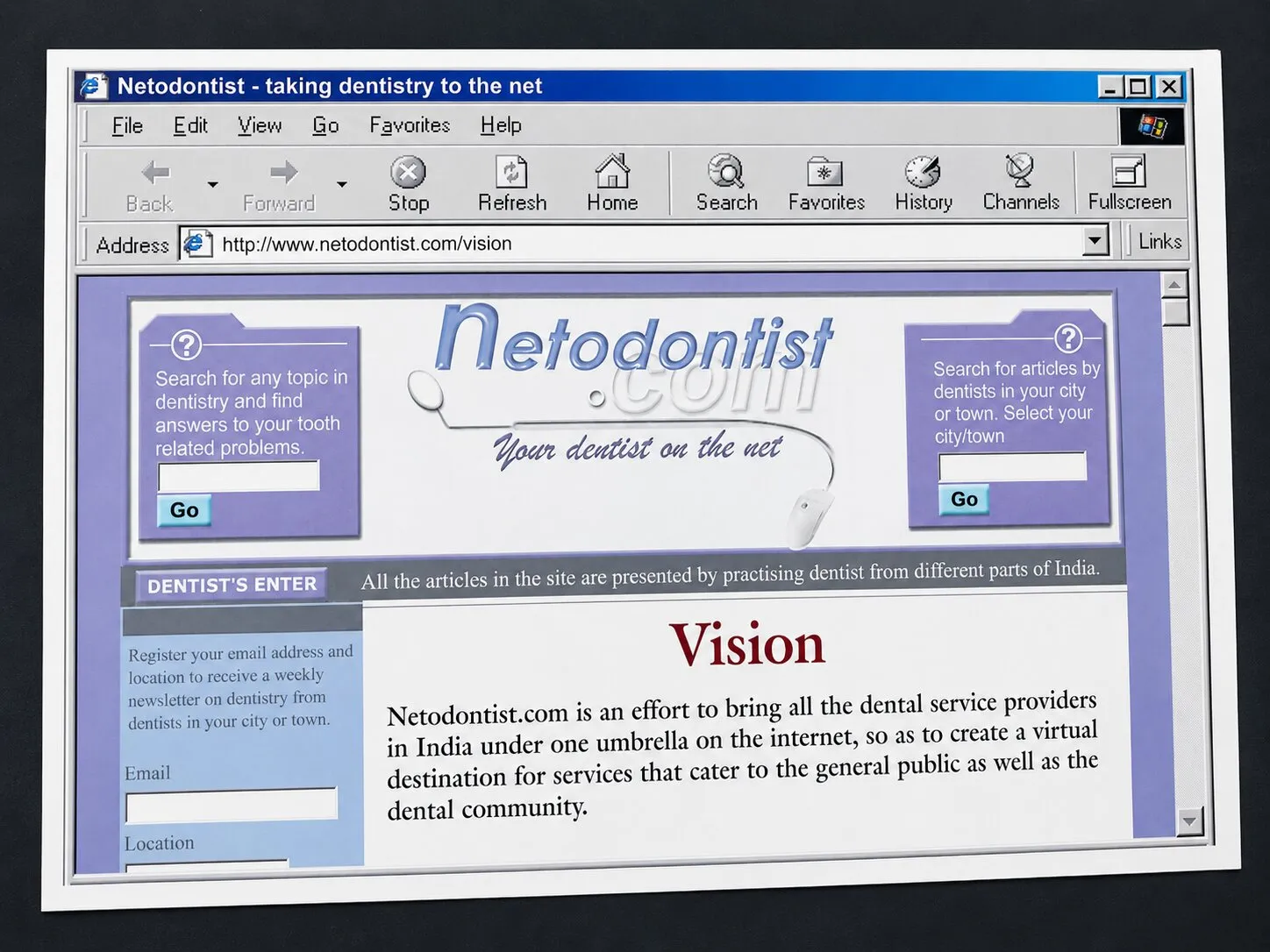This screenshot has width=1270, height=952.
Task: Click Go button under city/town search
Action: coord(964,500)
